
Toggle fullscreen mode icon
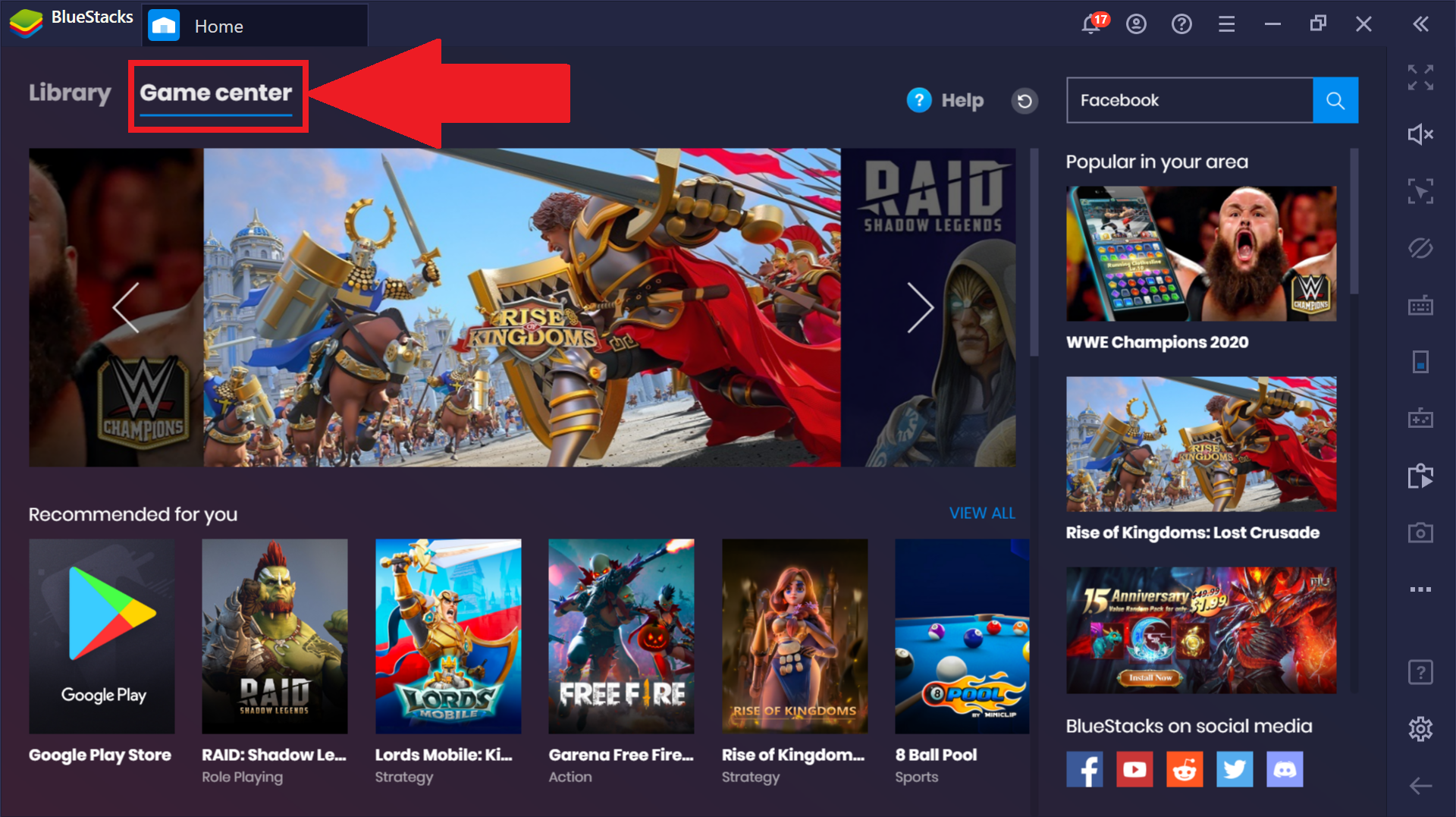coord(1420,77)
